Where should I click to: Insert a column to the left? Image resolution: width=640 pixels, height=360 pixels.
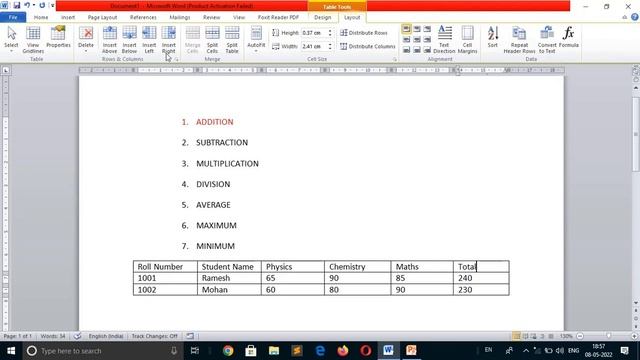point(149,39)
